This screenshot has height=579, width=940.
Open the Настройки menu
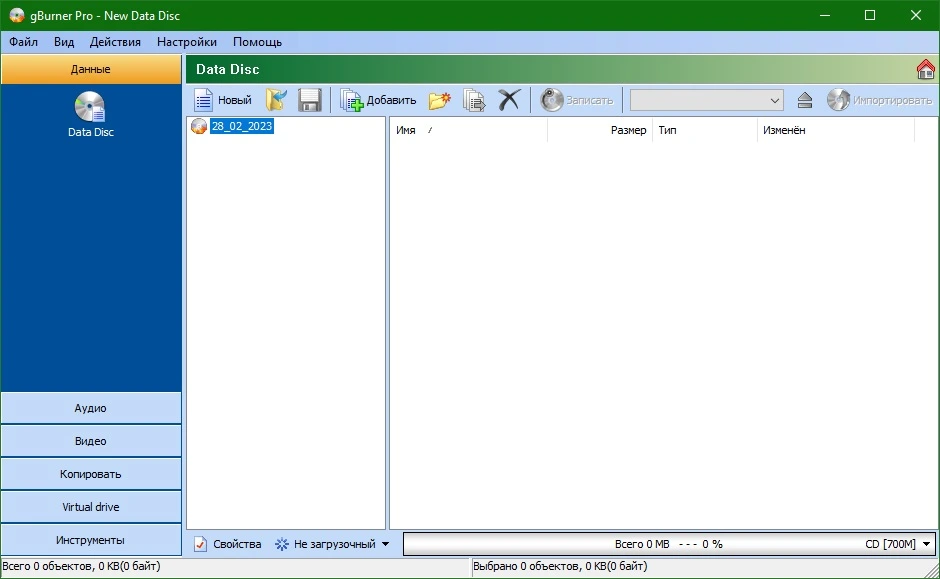pos(186,42)
